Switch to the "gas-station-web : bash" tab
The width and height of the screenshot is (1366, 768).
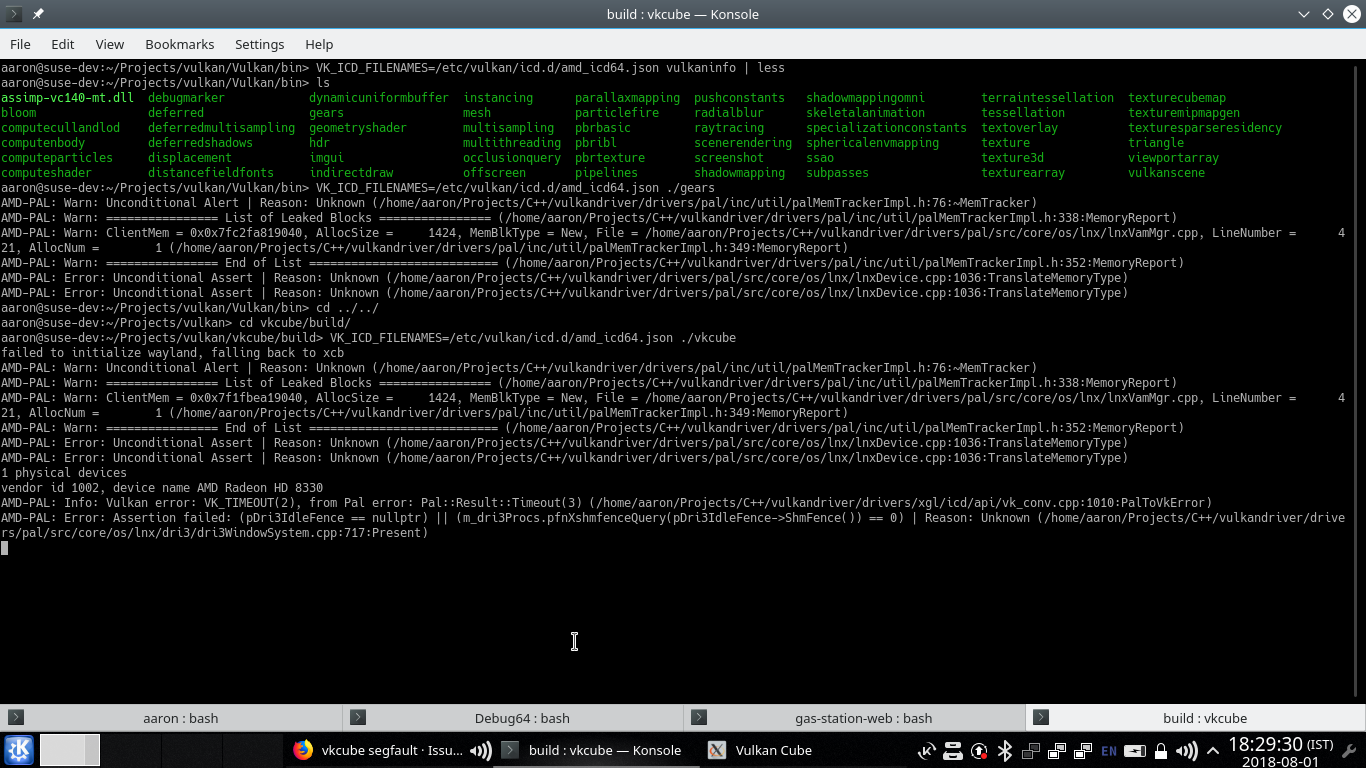(x=862, y=717)
